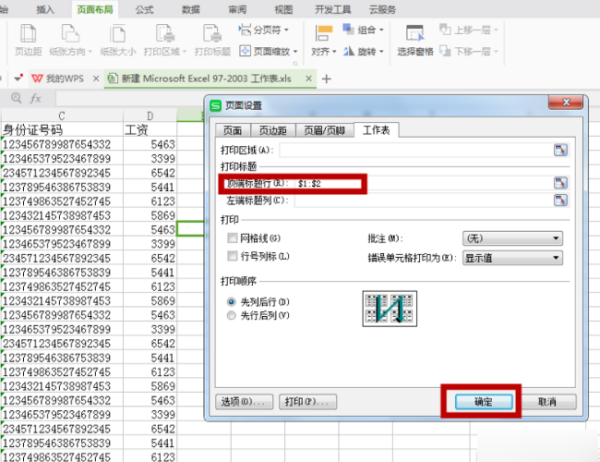Image resolution: width=600 pixels, height=462 pixels.
Task: Click the 取消 button
Action: point(545,401)
